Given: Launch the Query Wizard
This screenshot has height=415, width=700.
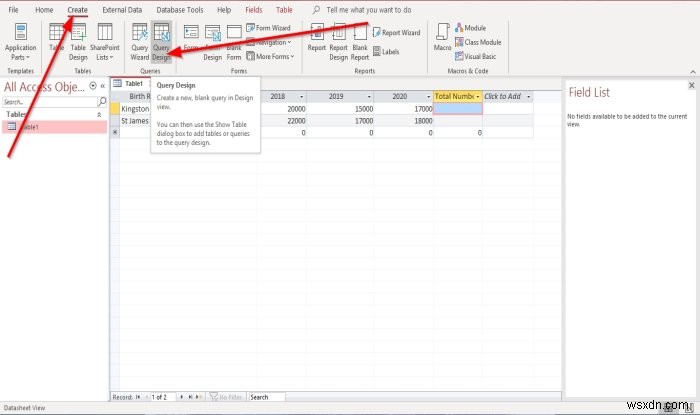Looking at the screenshot, I should (139, 42).
